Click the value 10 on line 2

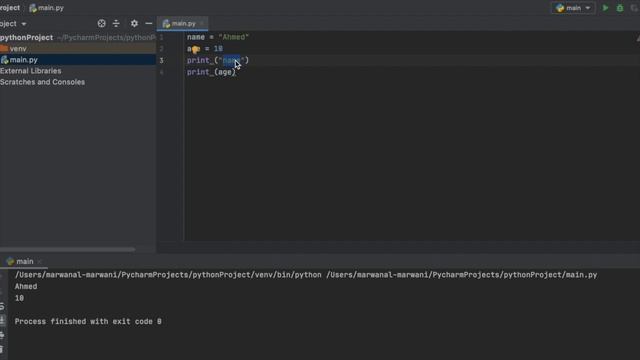coord(218,49)
